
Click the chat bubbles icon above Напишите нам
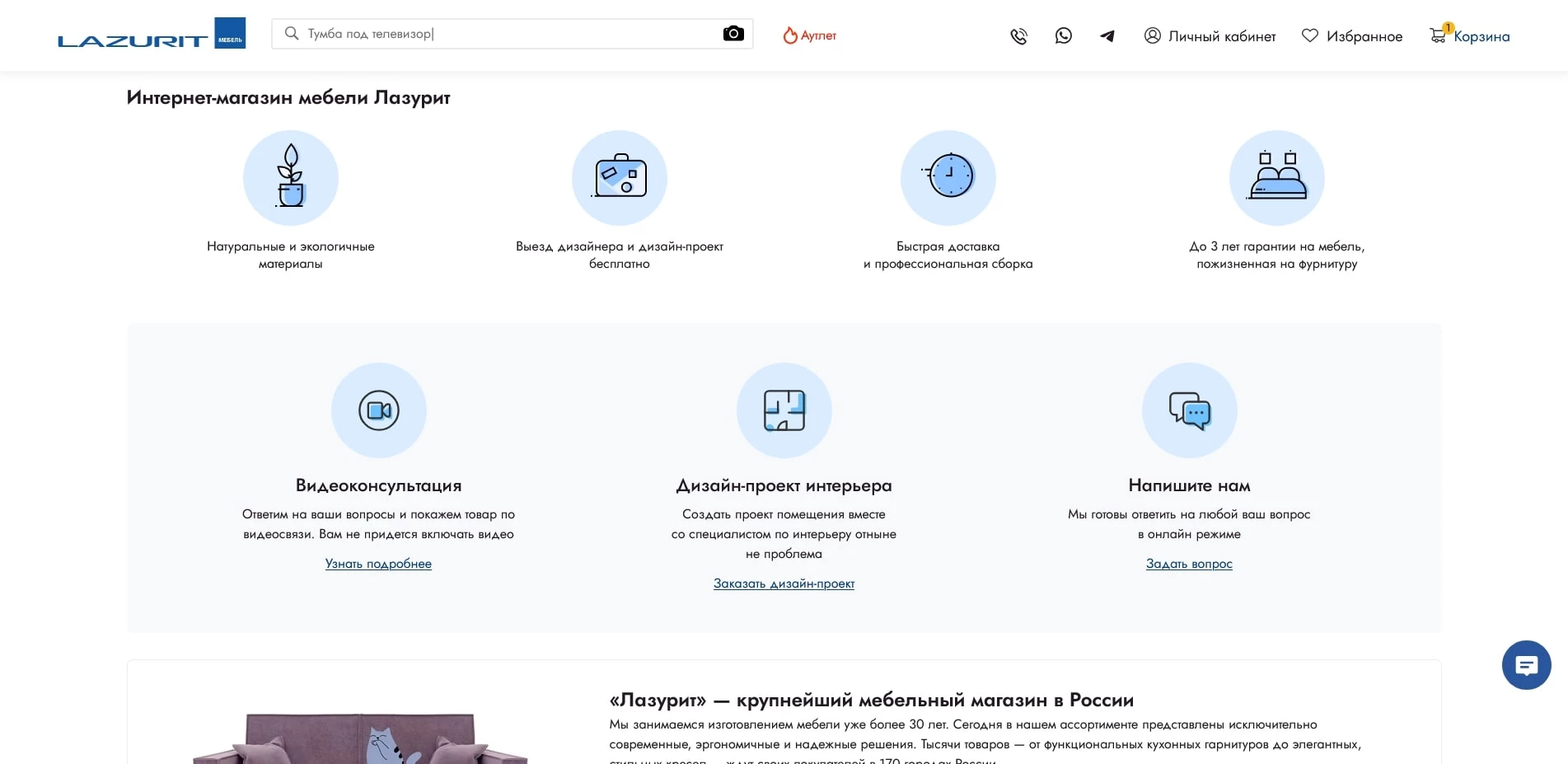[x=1189, y=410]
